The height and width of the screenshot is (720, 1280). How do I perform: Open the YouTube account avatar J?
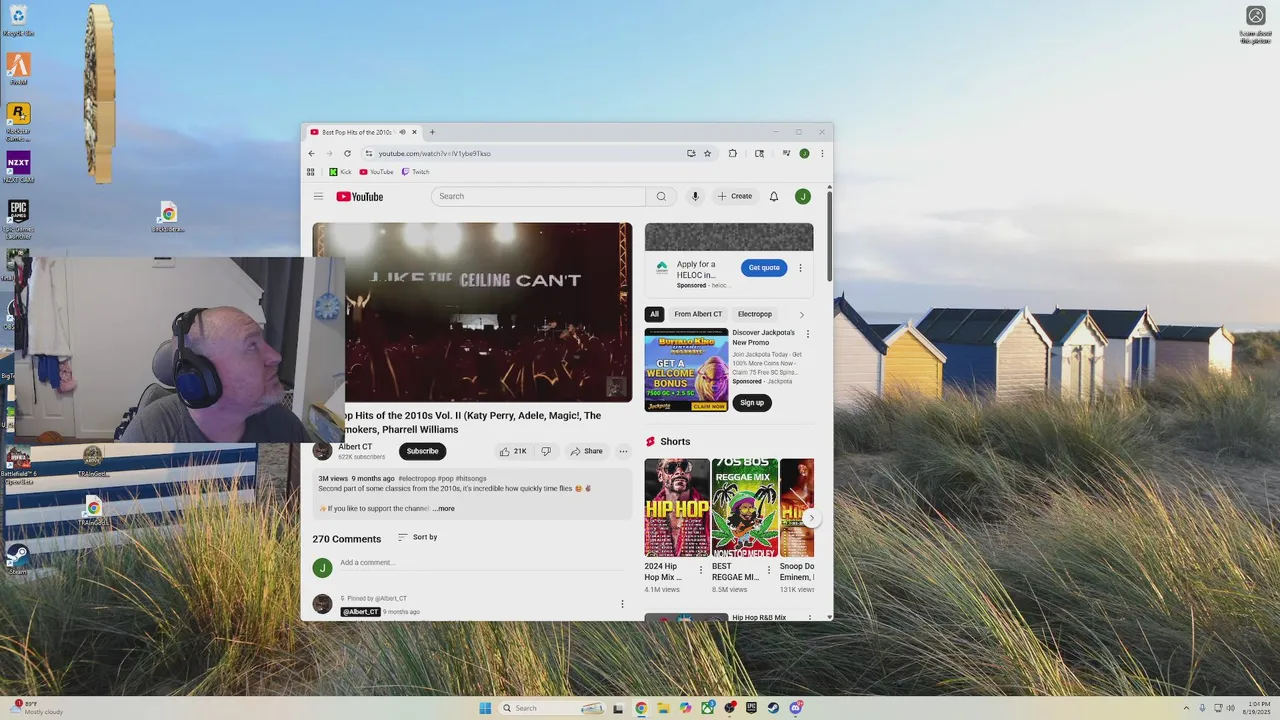[x=802, y=196]
